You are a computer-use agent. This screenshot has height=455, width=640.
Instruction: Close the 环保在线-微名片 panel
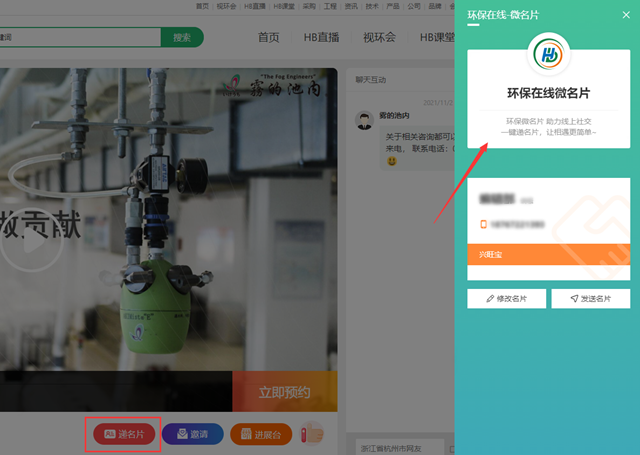(626, 15)
